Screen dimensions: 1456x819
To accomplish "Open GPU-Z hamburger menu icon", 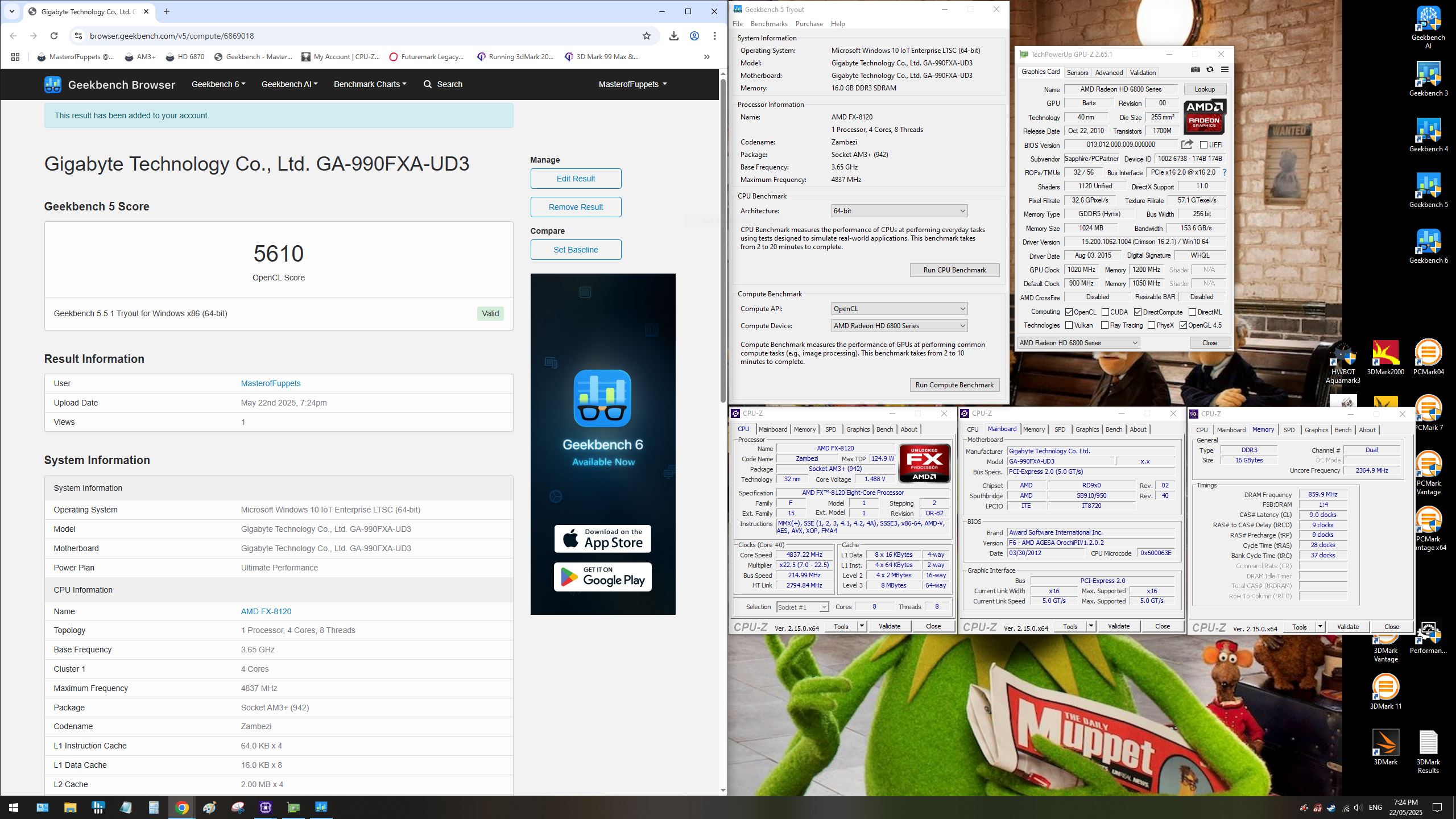I will [x=1225, y=70].
